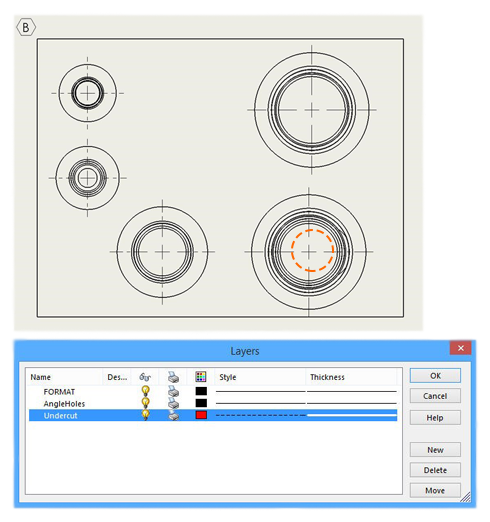Select the AngleHoles layer name
Viewport: 490px width, 522px height.
pos(64,404)
